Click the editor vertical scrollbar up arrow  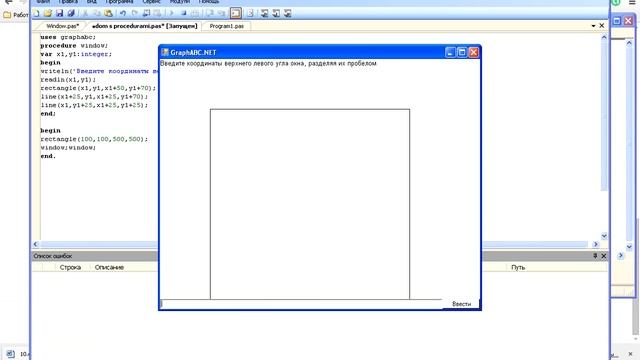(x=604, y=37)
